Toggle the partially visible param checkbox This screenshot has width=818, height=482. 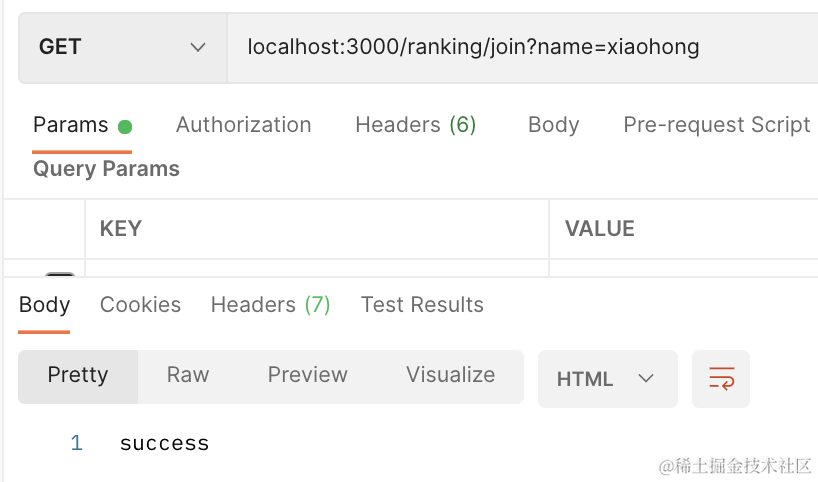[60, 274]
